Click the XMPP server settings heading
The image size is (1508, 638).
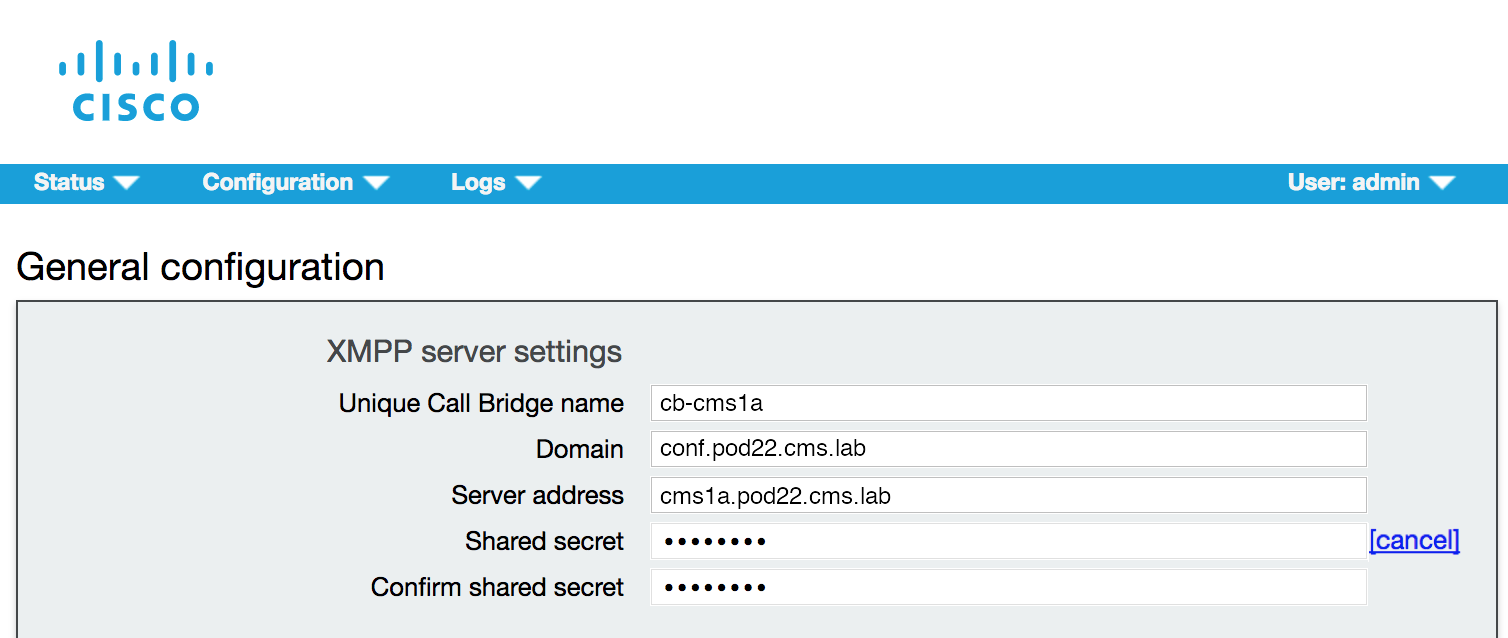[x=474, y=352]
